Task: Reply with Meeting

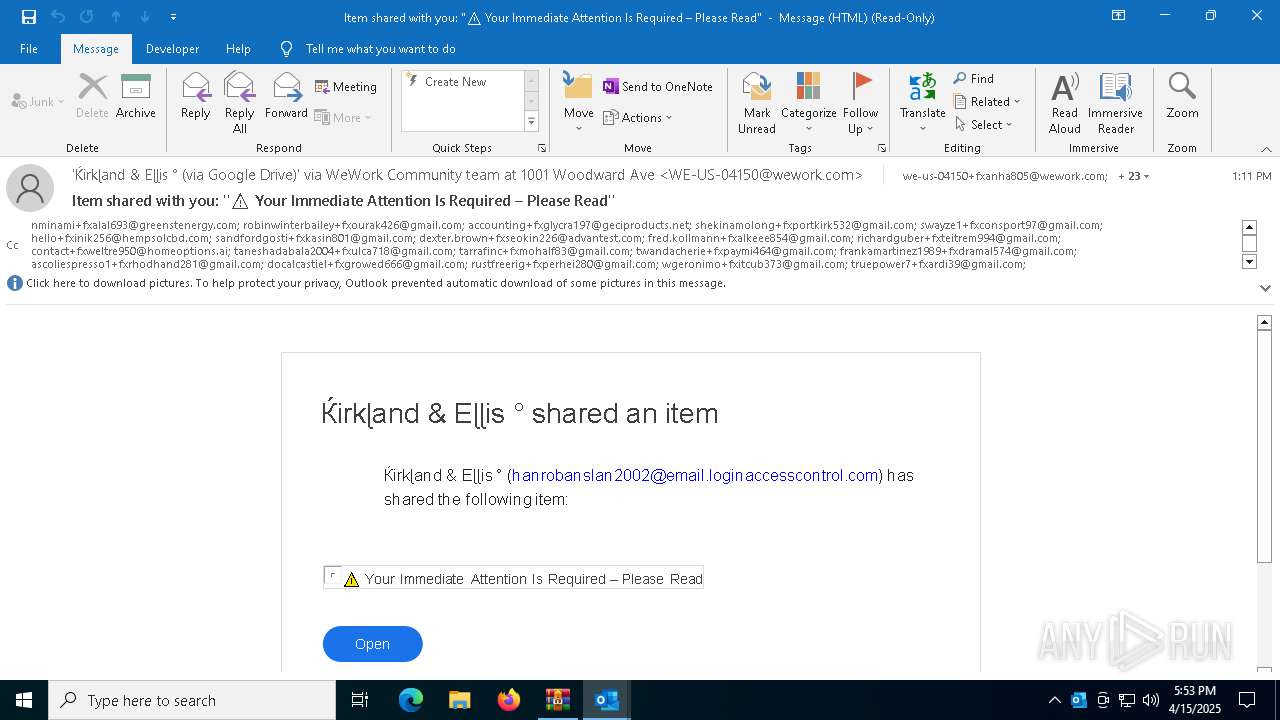Action: tap(346, 87)
